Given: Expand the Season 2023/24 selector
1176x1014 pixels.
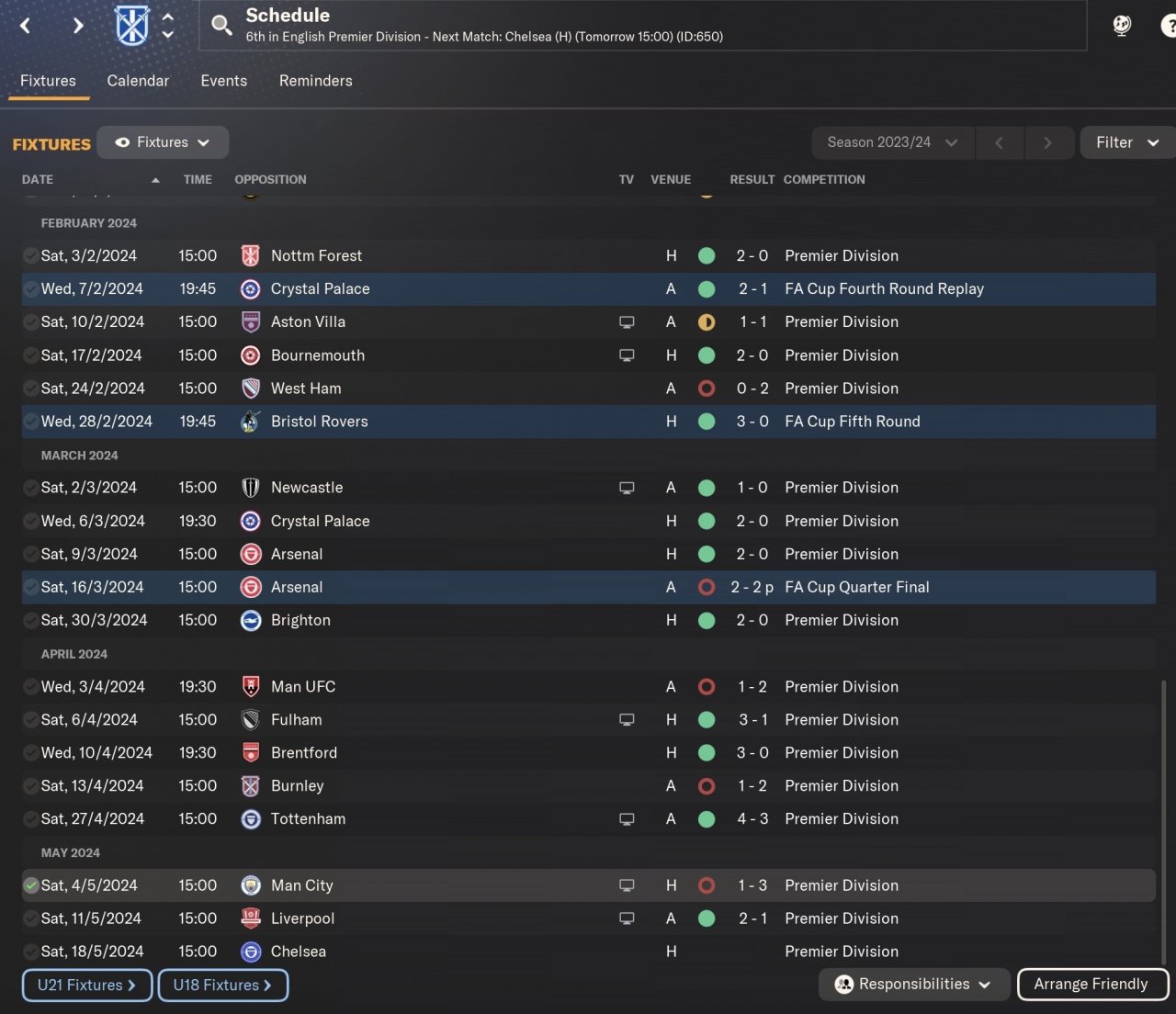Looking at the screenshot, I should point(892,142).
